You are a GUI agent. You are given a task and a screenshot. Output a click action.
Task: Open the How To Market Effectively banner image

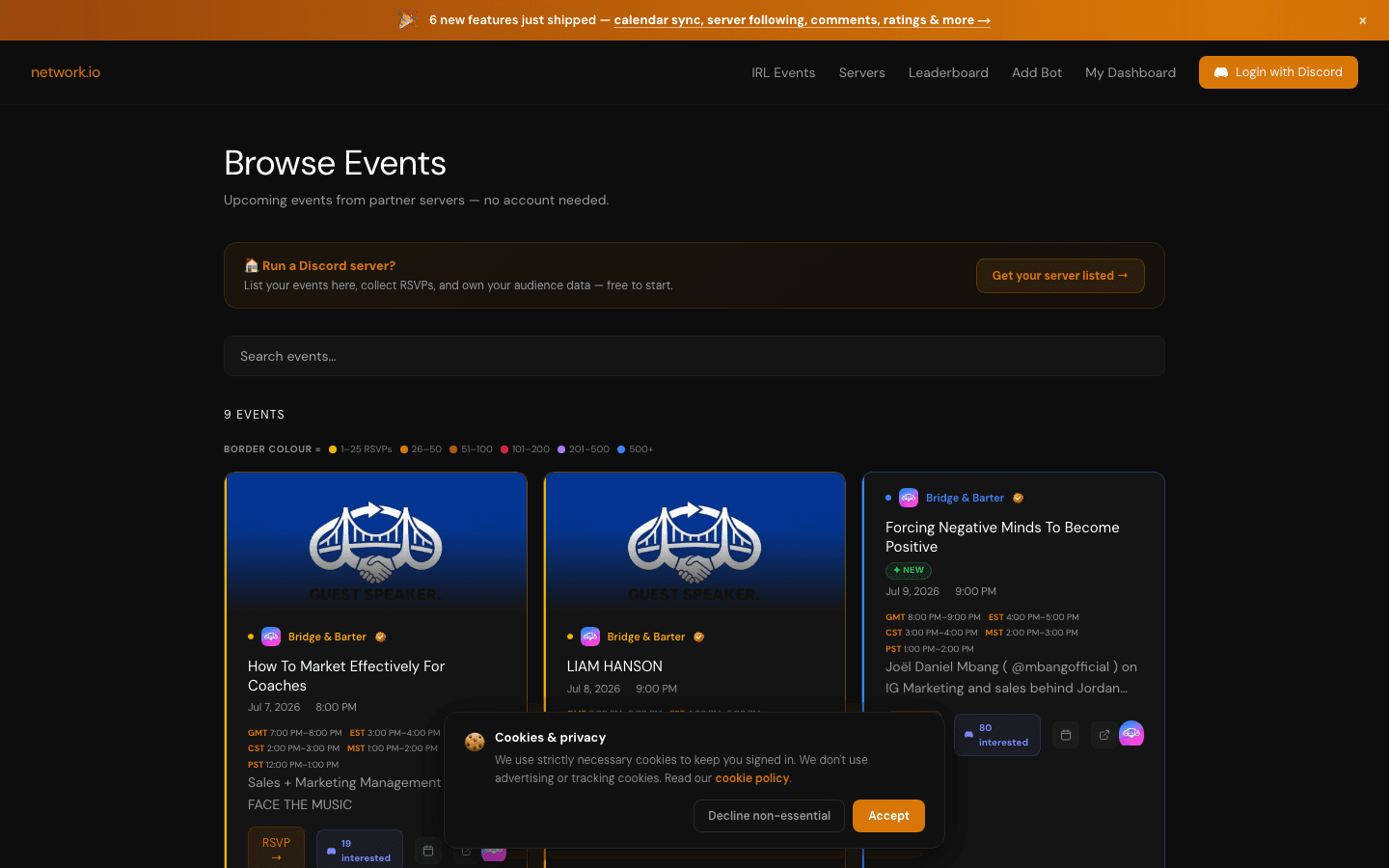click(376, 543)
